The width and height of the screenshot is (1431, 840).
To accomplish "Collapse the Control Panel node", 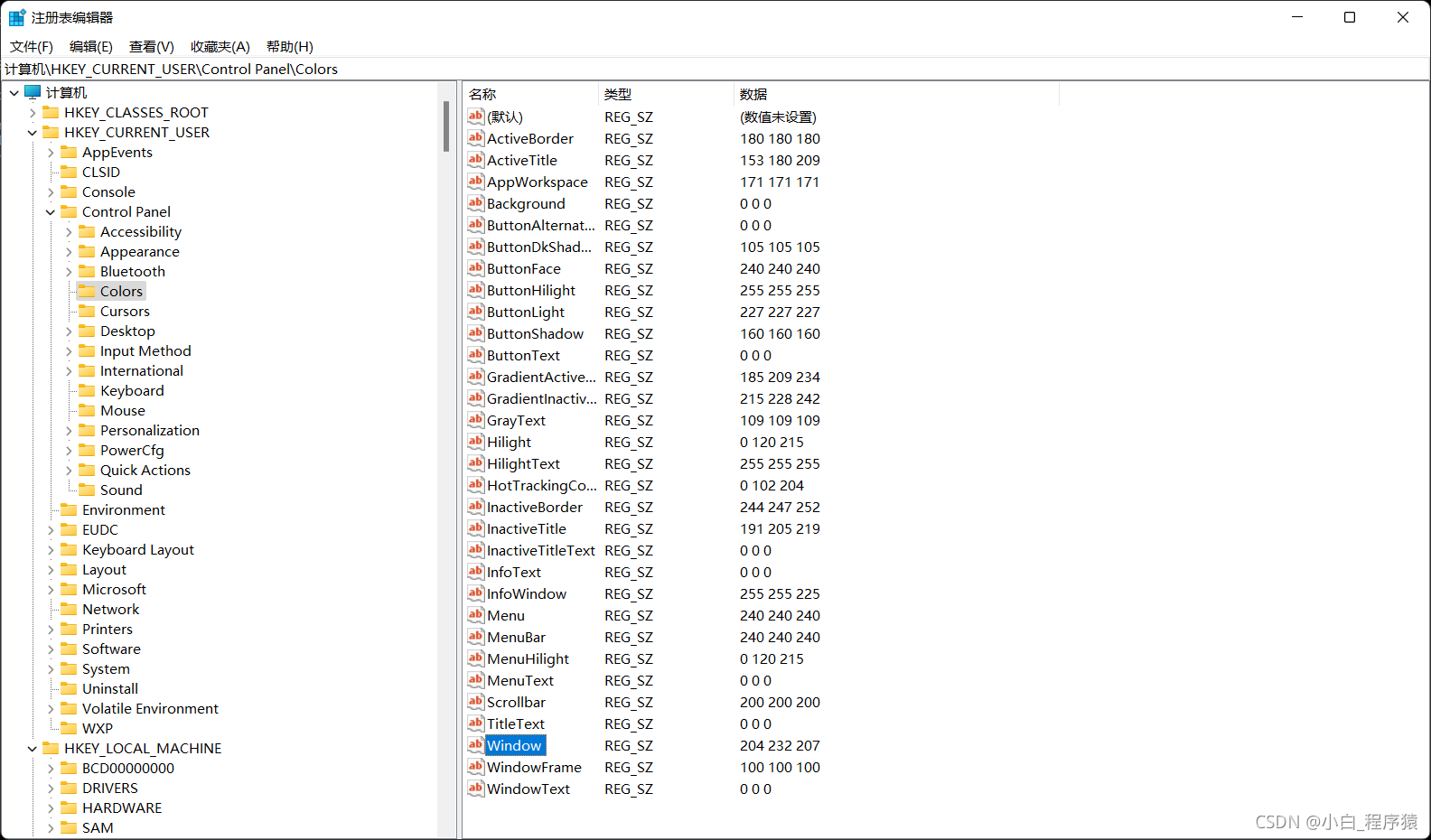I will point(51,211).
